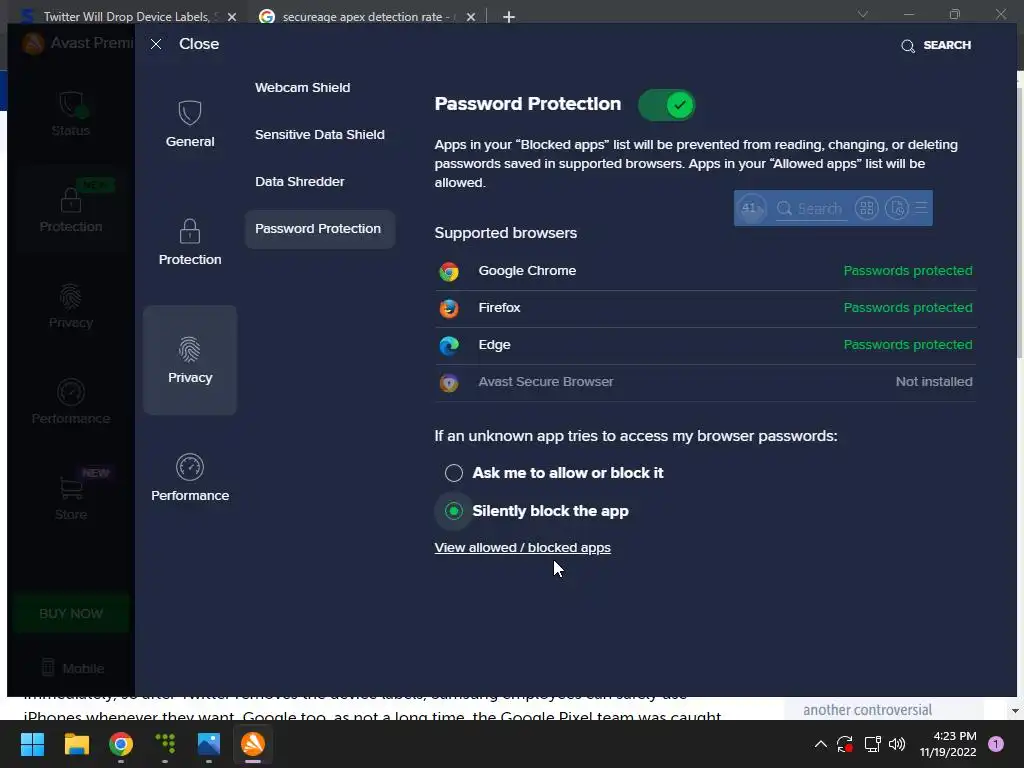Click the overlay grid apps icon
The width and height of the screenshot is (1024, 768).
[x=867, y=208]
